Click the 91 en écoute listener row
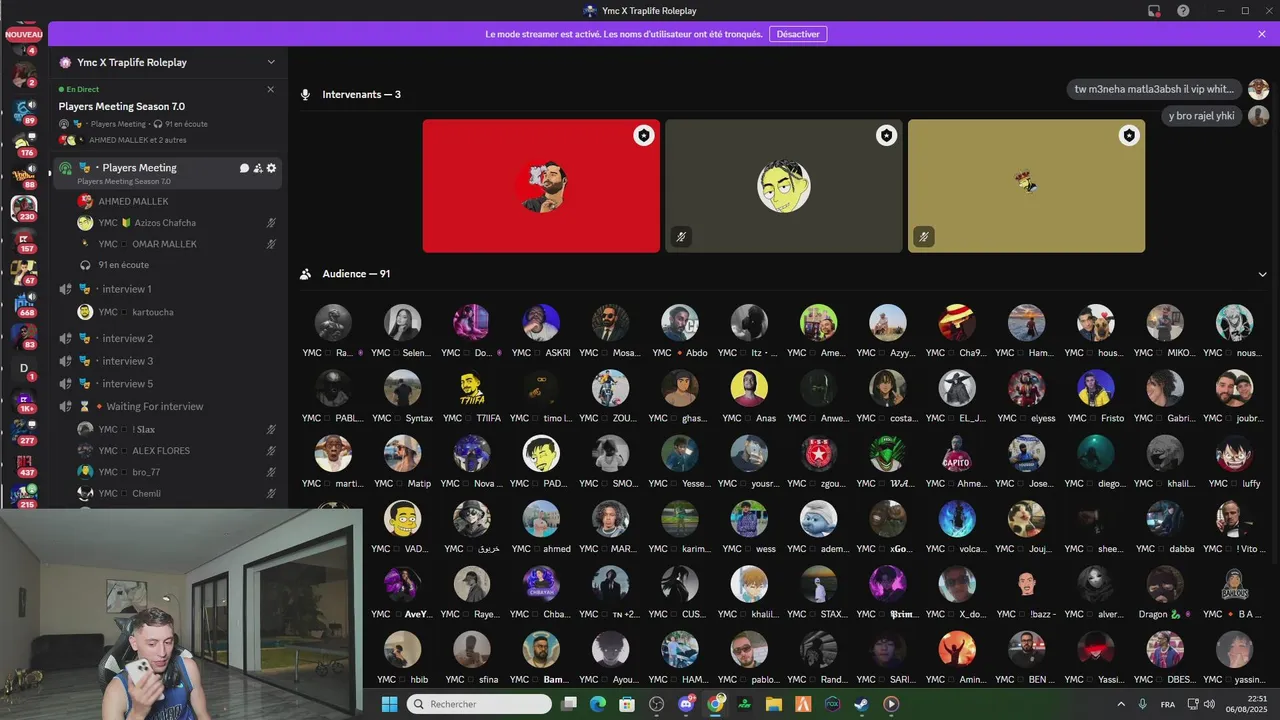 point(177,265)
